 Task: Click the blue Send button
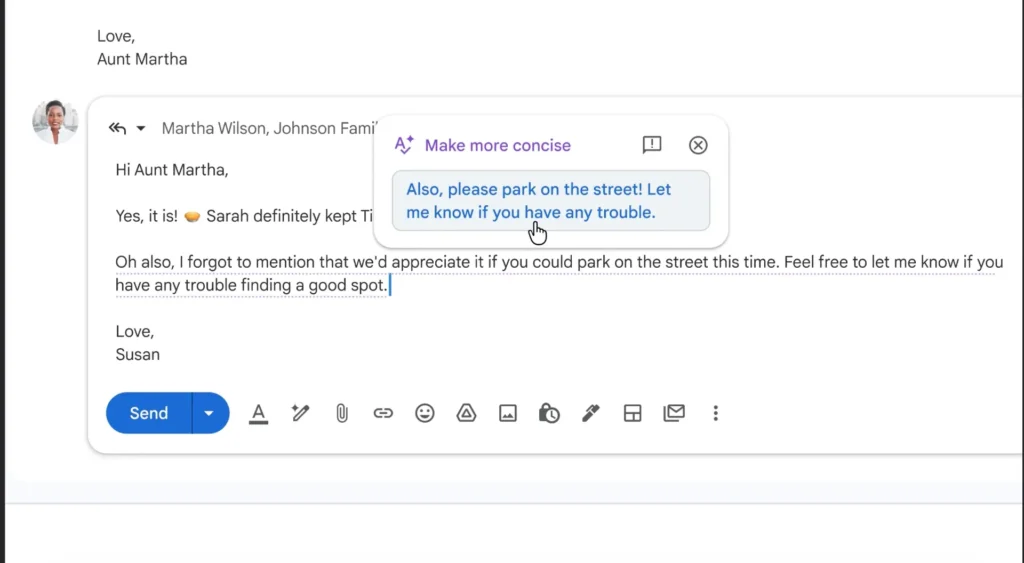(x=149, y=413)
